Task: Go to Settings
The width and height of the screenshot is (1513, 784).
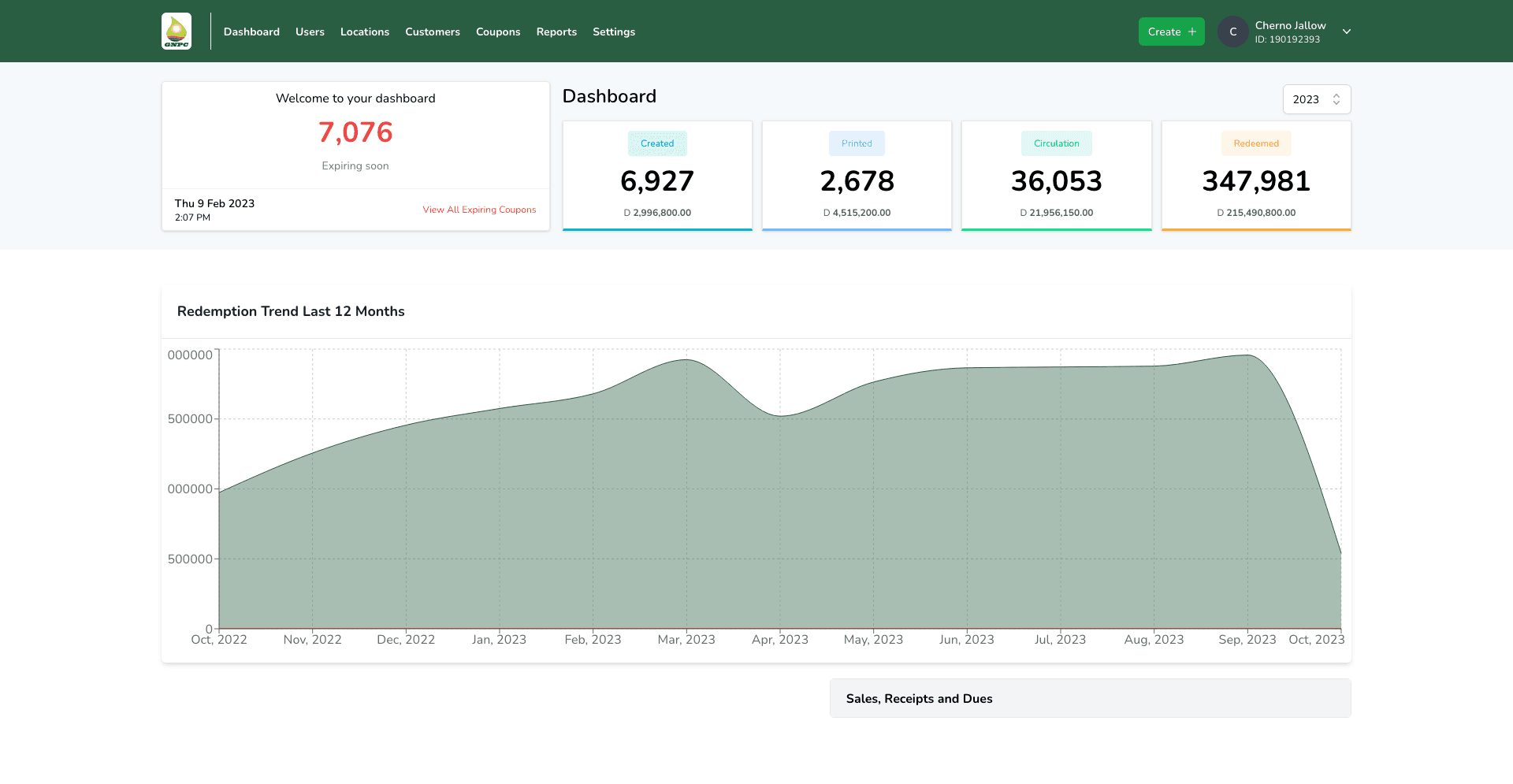Action: (614, 32)
